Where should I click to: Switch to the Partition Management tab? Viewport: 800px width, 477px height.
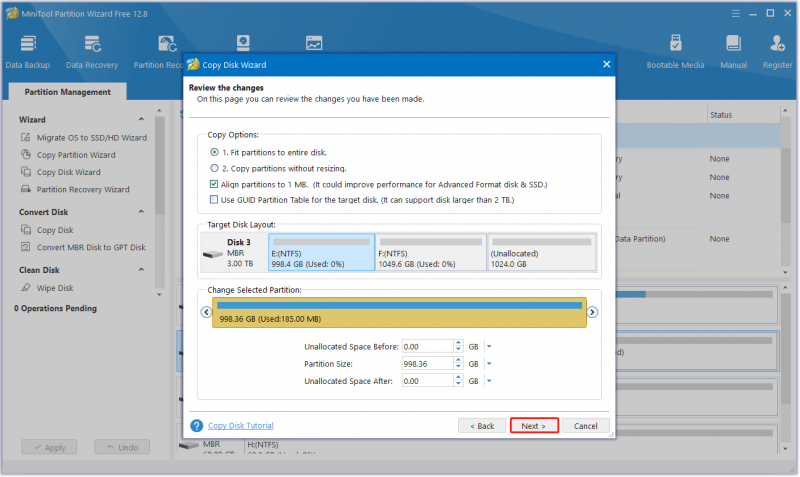(67, 92)
